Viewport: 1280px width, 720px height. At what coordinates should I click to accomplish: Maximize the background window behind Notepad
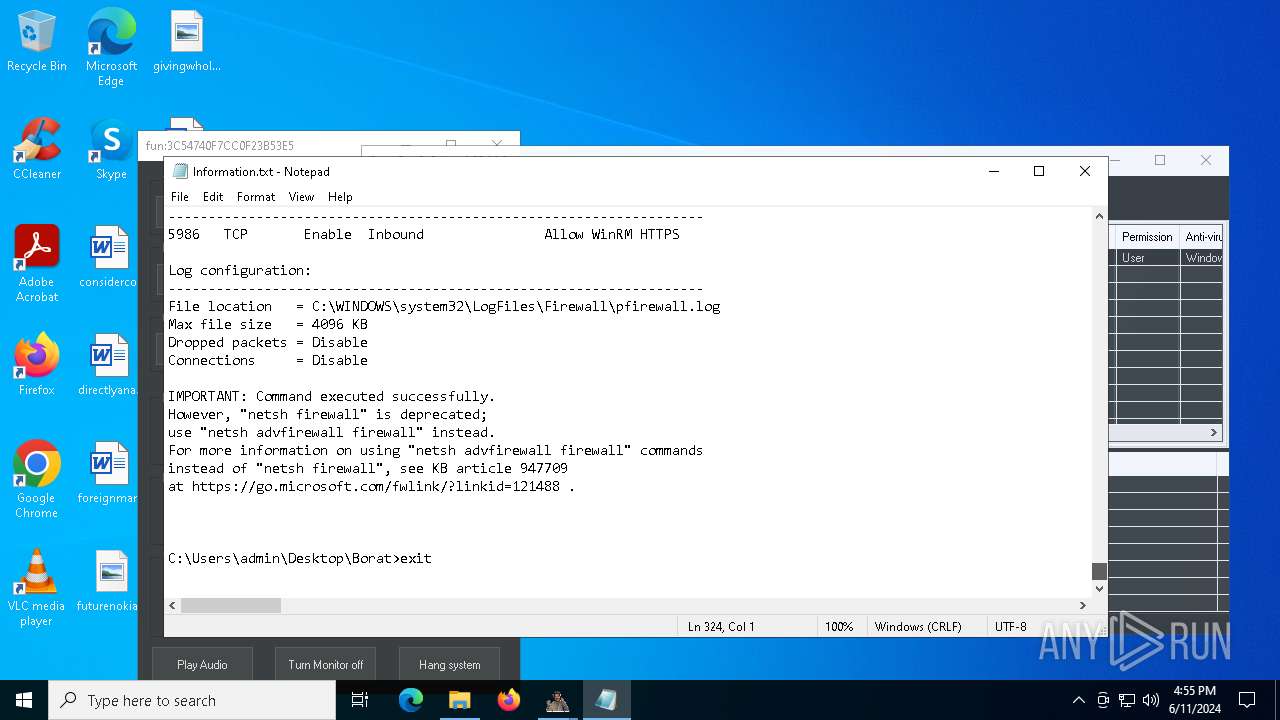pyautogui.click(x=1160, y=160)
